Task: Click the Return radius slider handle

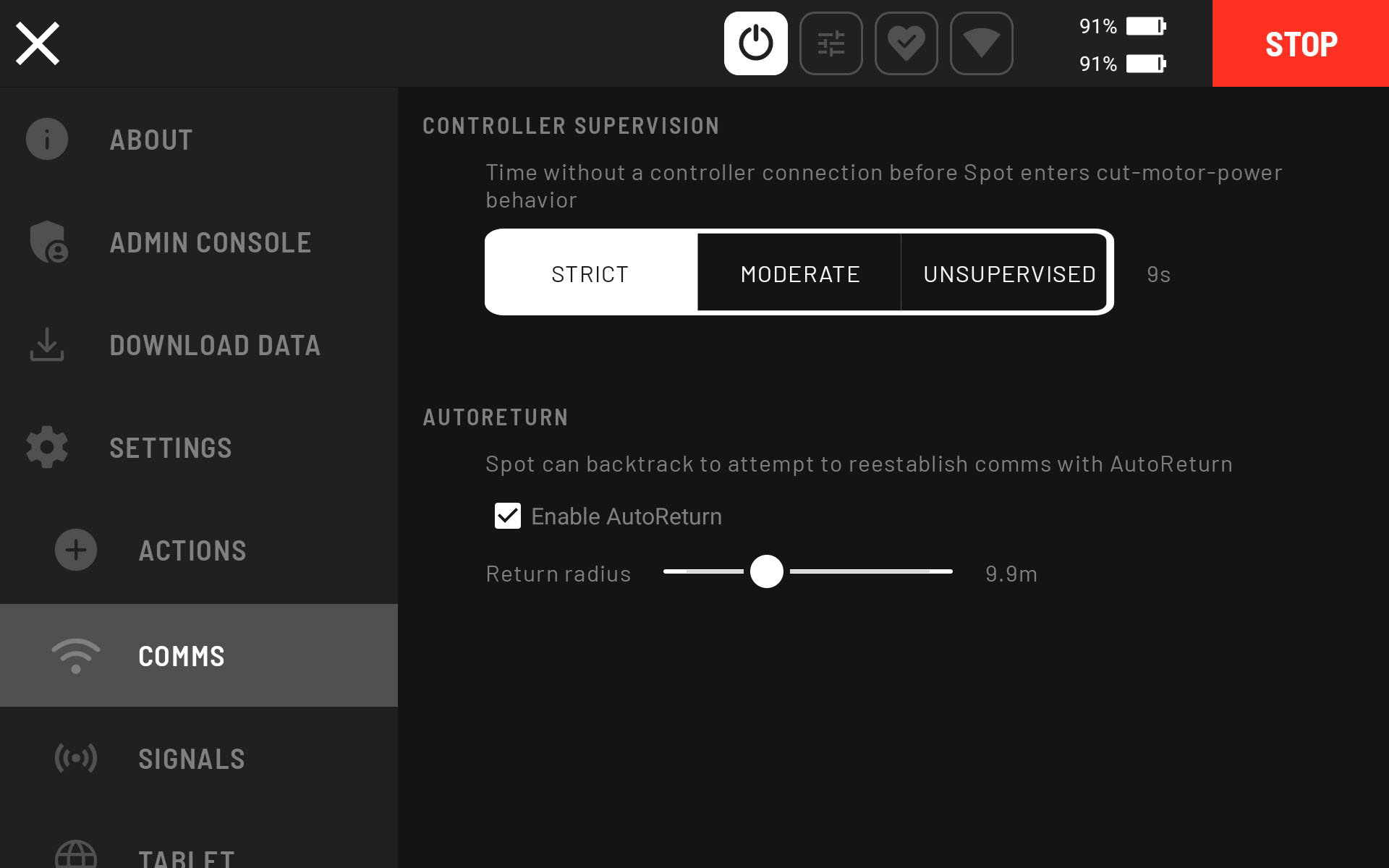Action: tap(767, 571)
